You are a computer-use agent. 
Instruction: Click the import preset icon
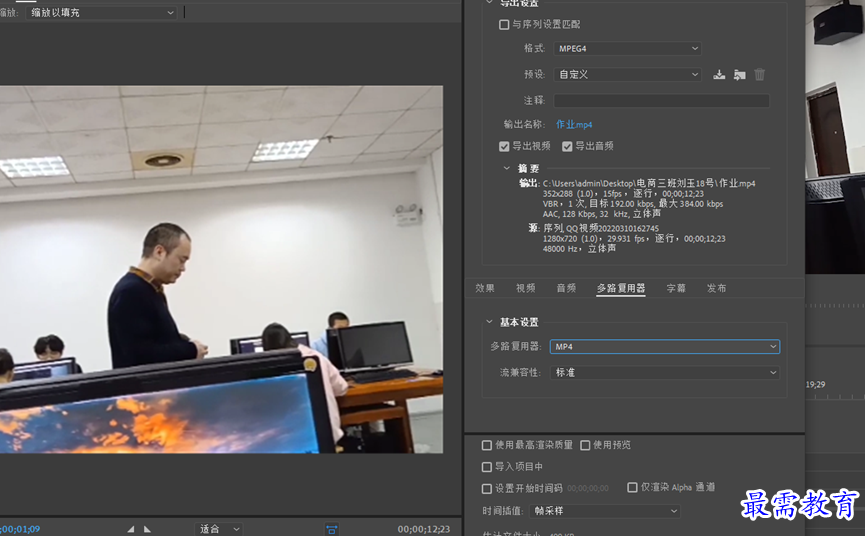pyautogui.click(x=740, y=74)
